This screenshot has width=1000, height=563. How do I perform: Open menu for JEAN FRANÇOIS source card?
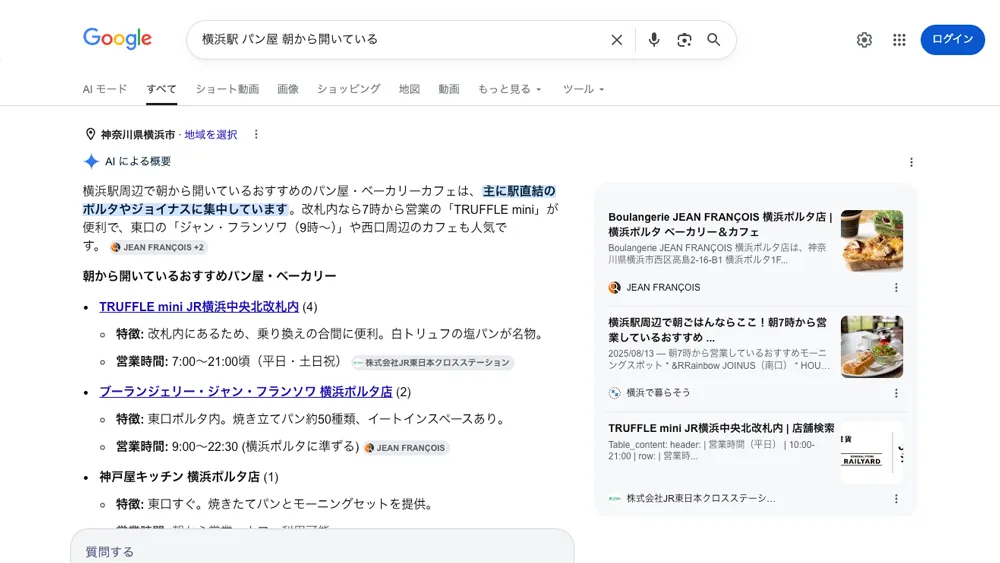click(896, 288)
